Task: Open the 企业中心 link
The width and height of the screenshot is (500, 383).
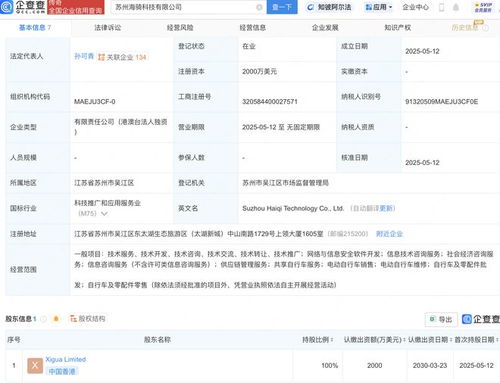Action: pyautogui.click(x=415, y=7)
